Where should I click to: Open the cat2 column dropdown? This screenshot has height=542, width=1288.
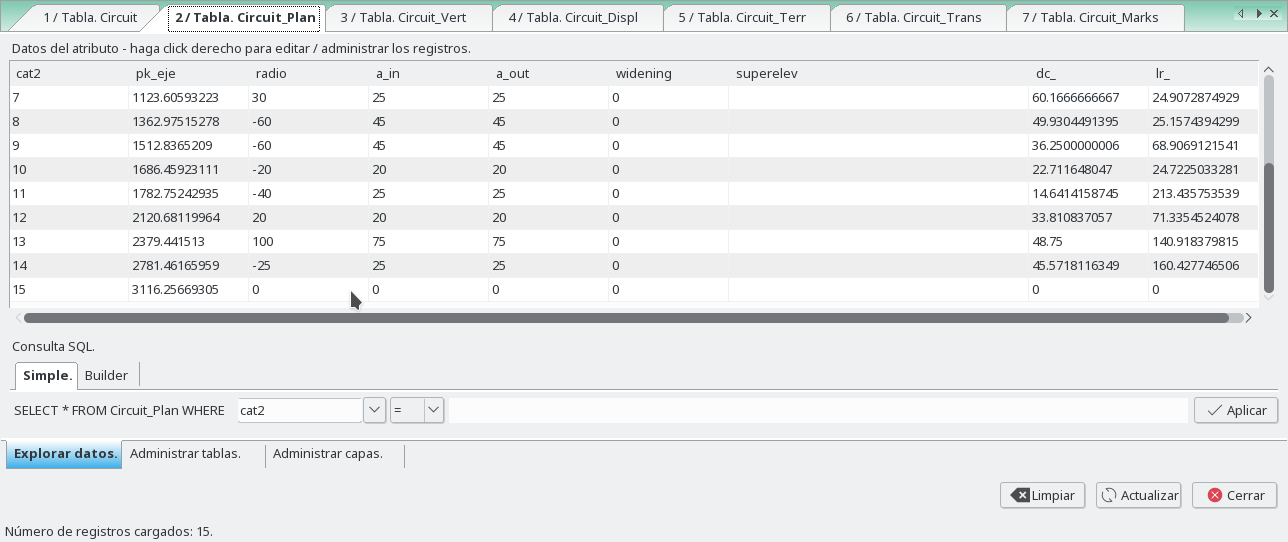374,410
